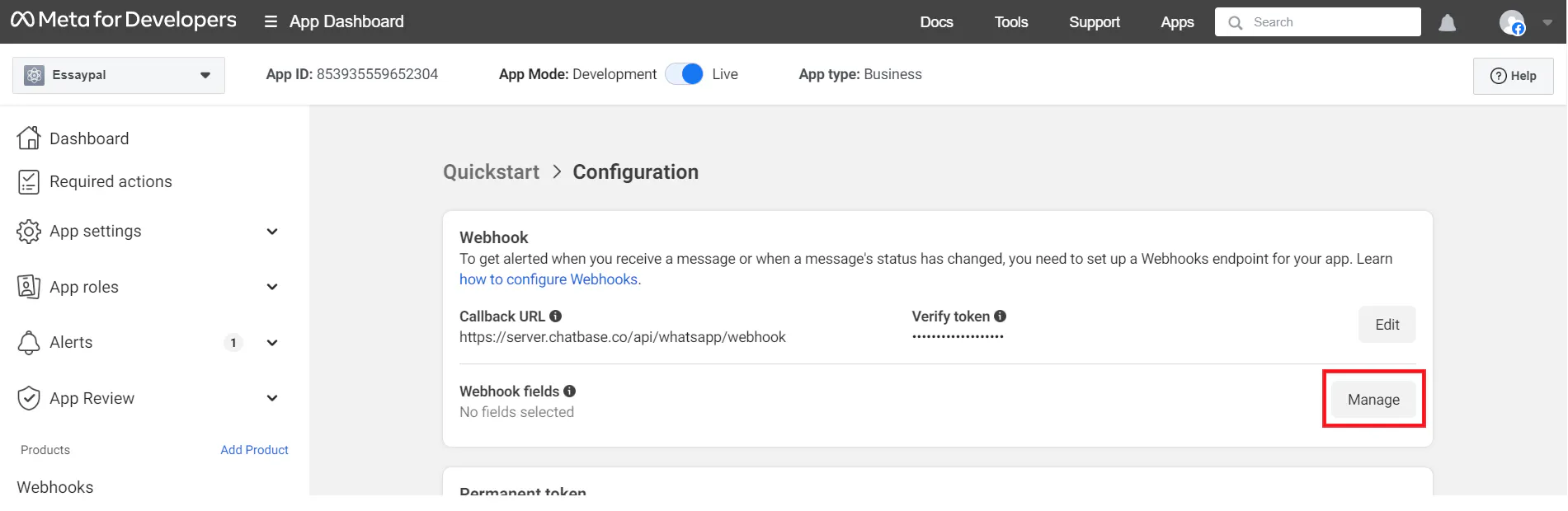The image size is (1568, 511).
Task: Open the notifications bell
Action: pos(1447,22)
